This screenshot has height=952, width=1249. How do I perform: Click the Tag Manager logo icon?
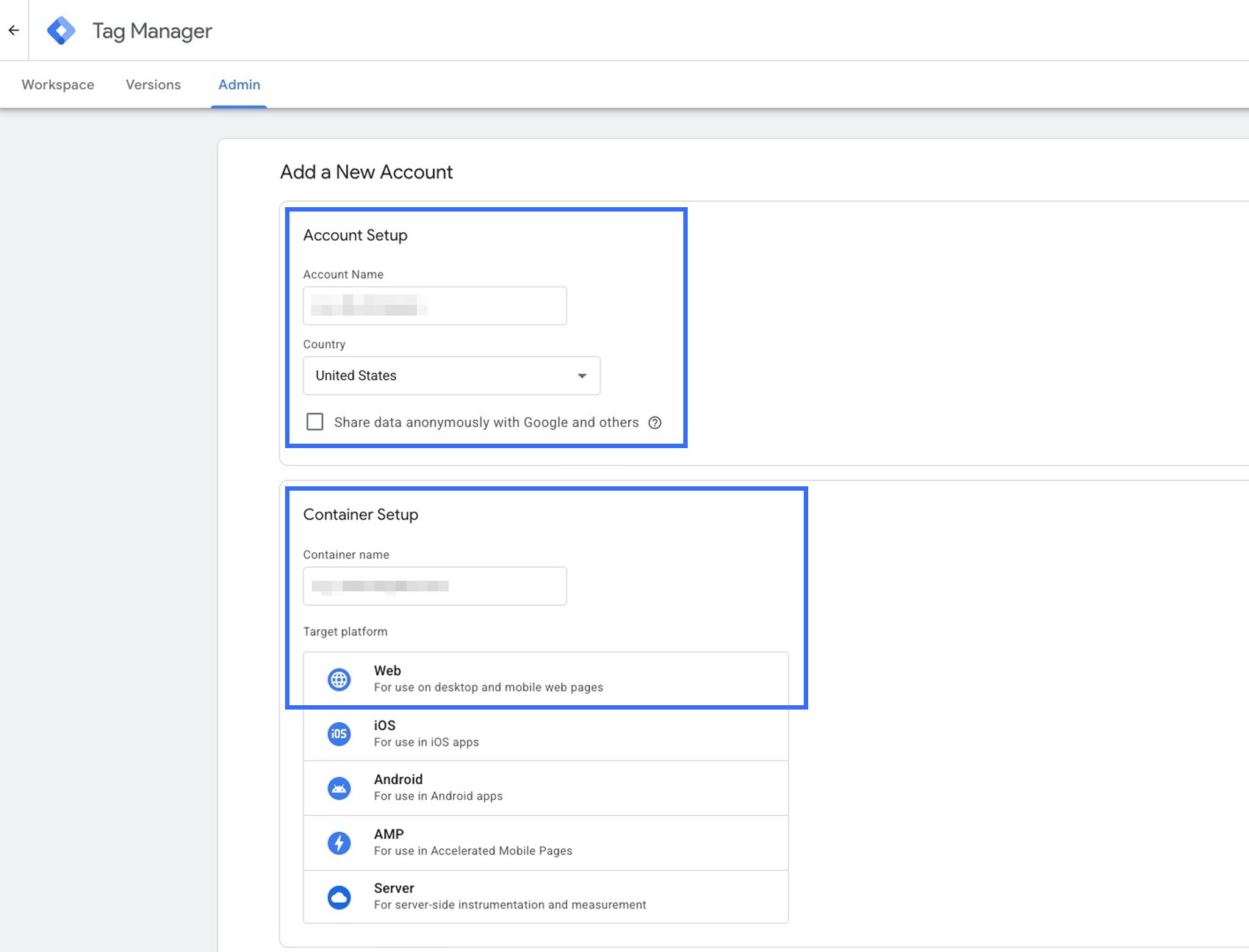61,31
